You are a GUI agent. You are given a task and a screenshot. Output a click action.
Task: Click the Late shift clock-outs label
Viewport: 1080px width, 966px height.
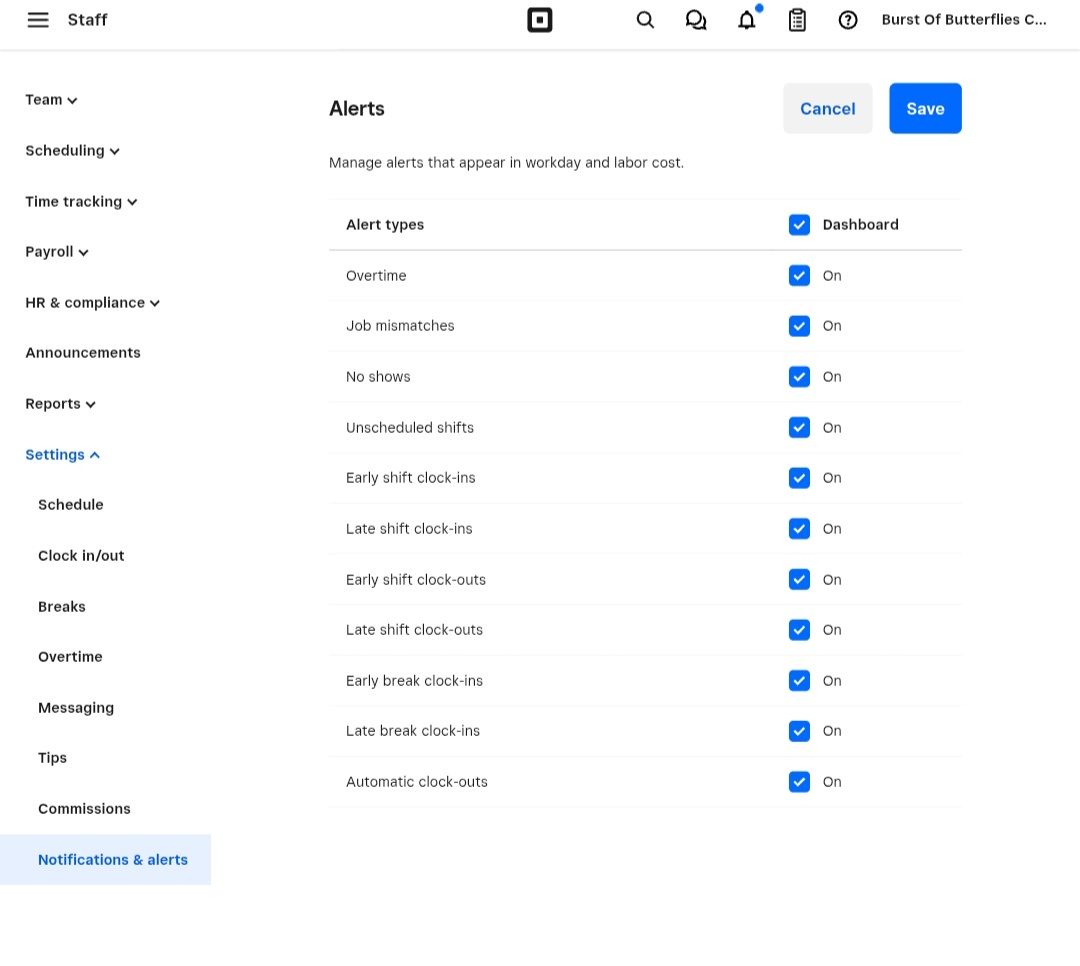[414, 630]
